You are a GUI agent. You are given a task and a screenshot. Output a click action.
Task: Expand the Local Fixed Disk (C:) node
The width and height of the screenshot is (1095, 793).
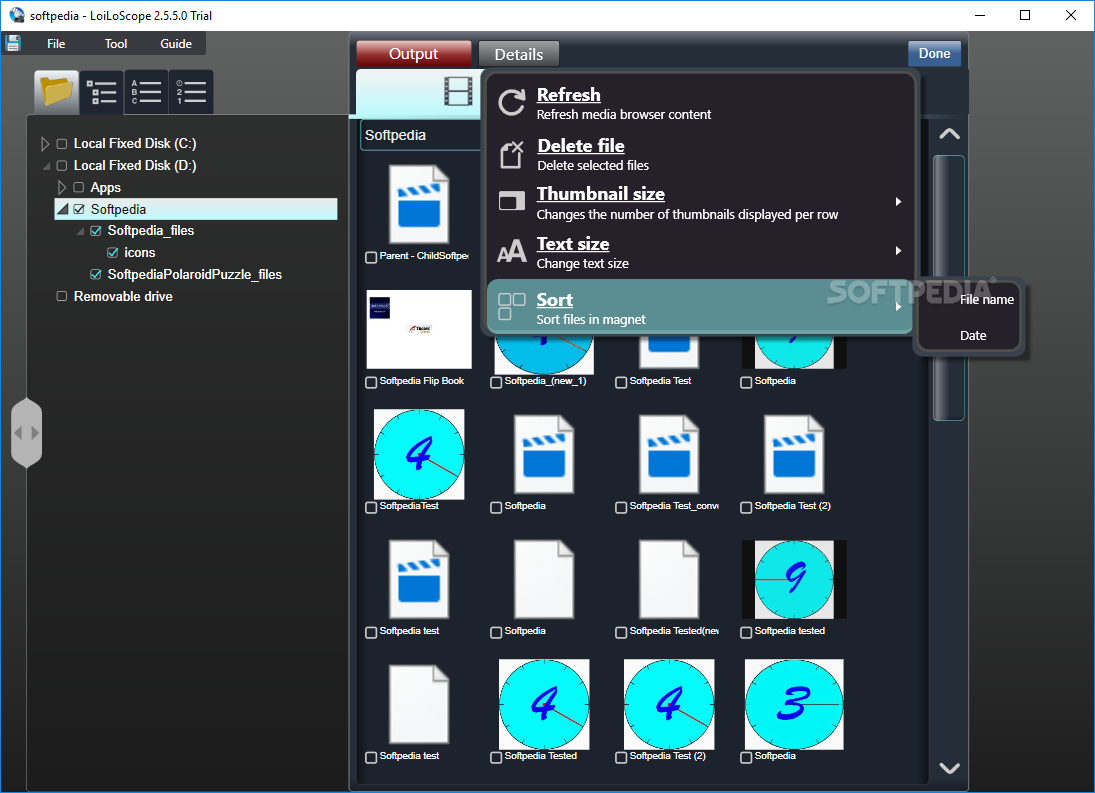click(45, 144)
